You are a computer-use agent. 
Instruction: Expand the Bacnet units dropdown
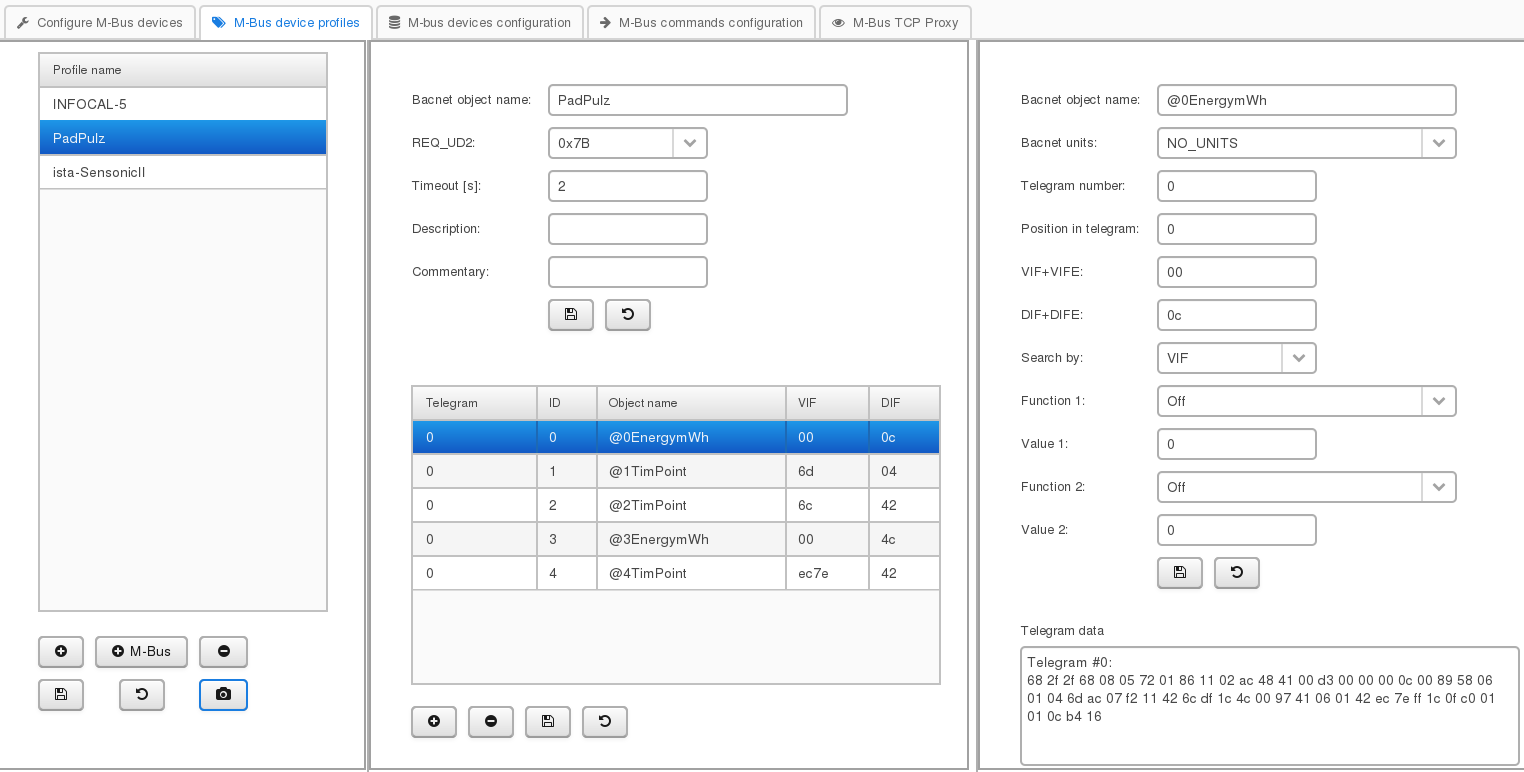[x=1438, y=143]
